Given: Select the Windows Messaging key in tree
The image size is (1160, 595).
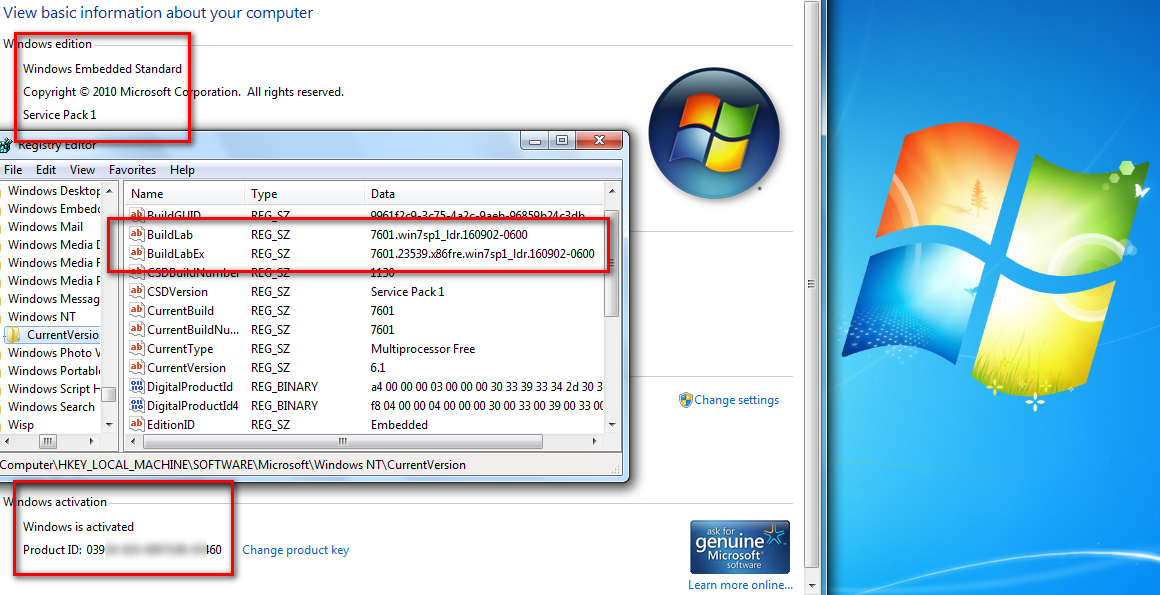Looking at the screenshot, I should 53,299.
